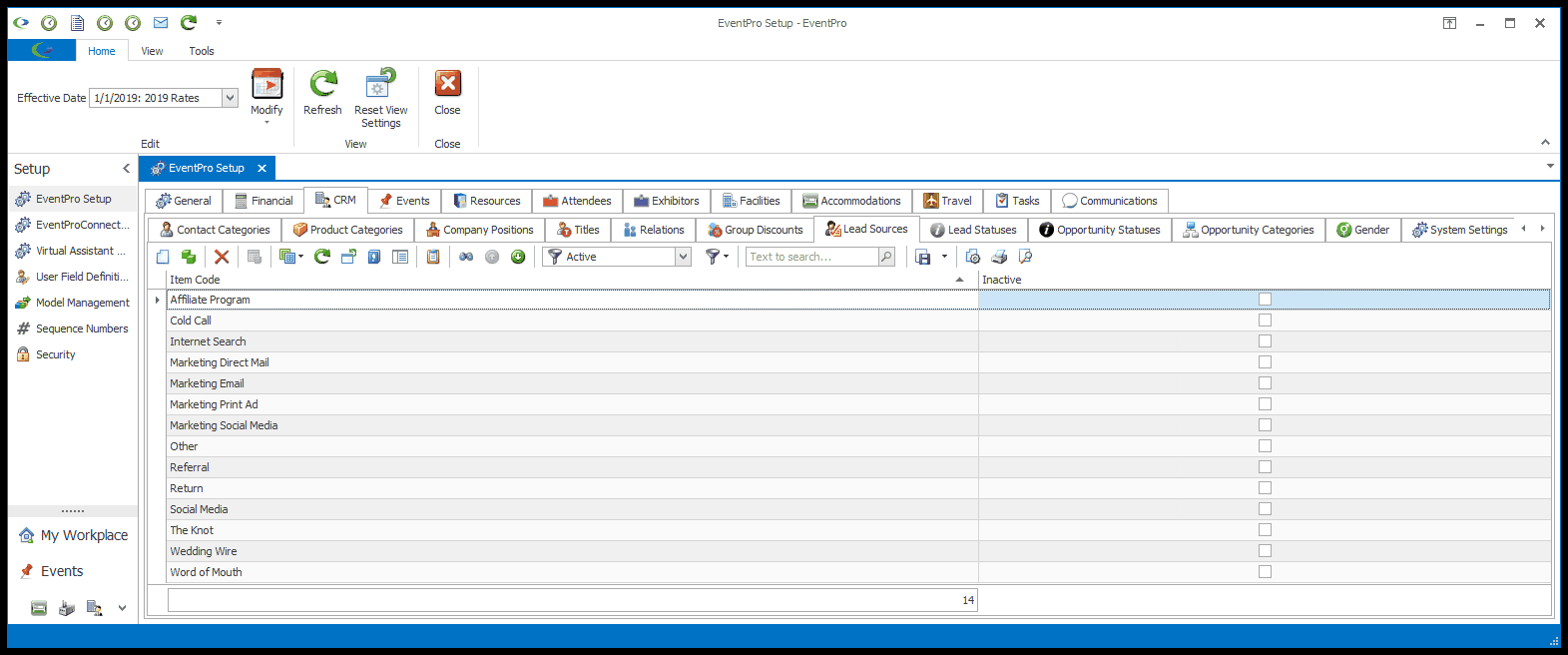Select the Marketing Social Media row
This screenshot has height=655, width=1568.
coord(858,425)
